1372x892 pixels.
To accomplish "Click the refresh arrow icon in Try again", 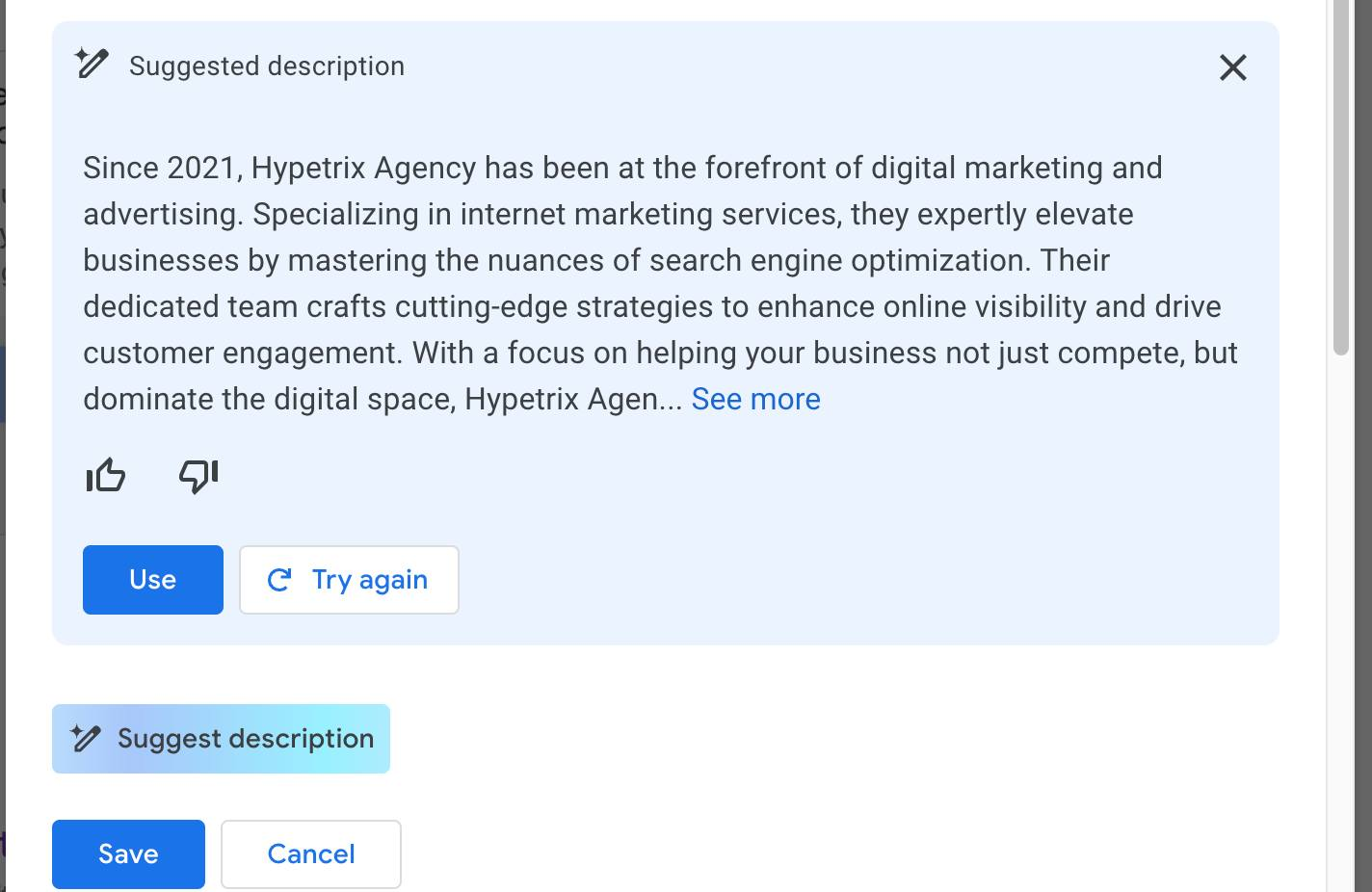I will (279, 580).
